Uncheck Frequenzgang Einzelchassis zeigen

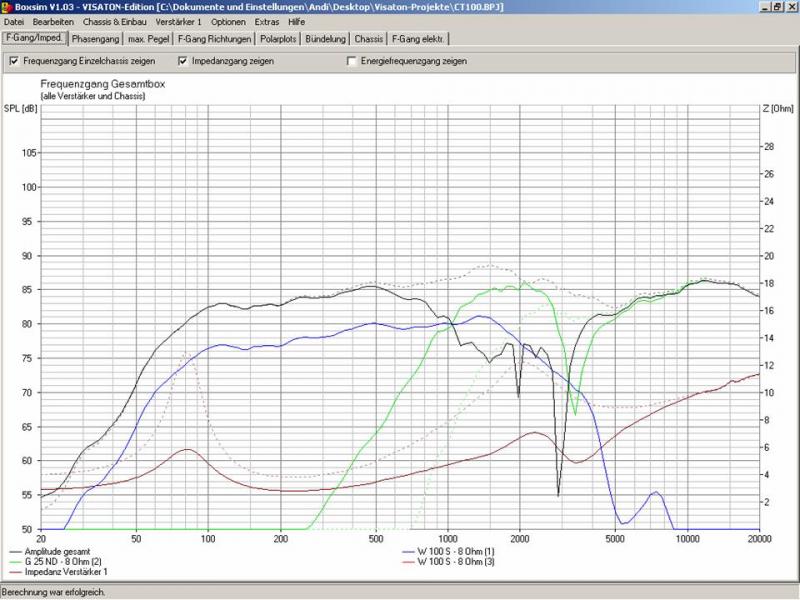[x=14, y=61]
